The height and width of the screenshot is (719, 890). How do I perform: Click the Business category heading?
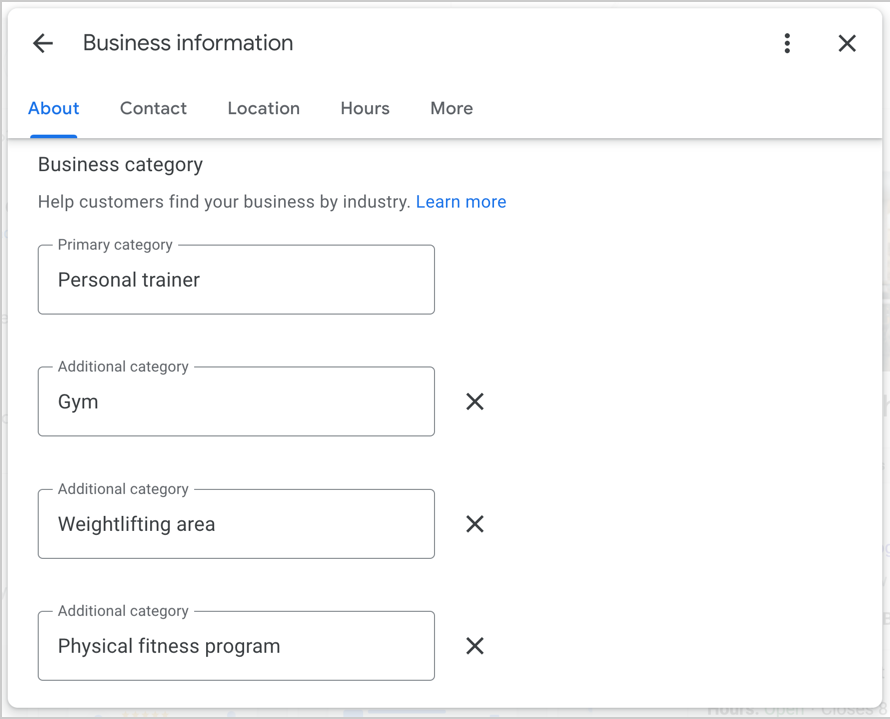tap(120, 165)
